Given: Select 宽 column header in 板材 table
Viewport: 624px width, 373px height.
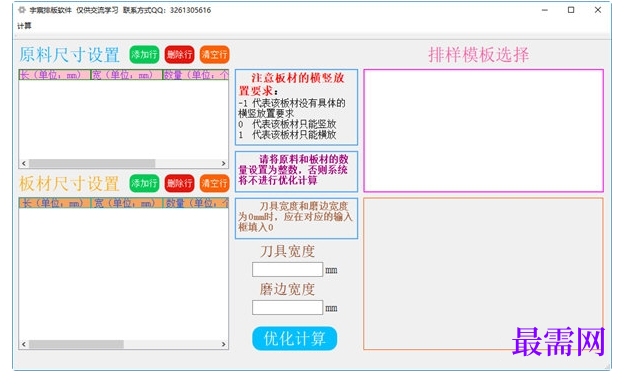Looking at the screenshot, I should coord(127,203).
